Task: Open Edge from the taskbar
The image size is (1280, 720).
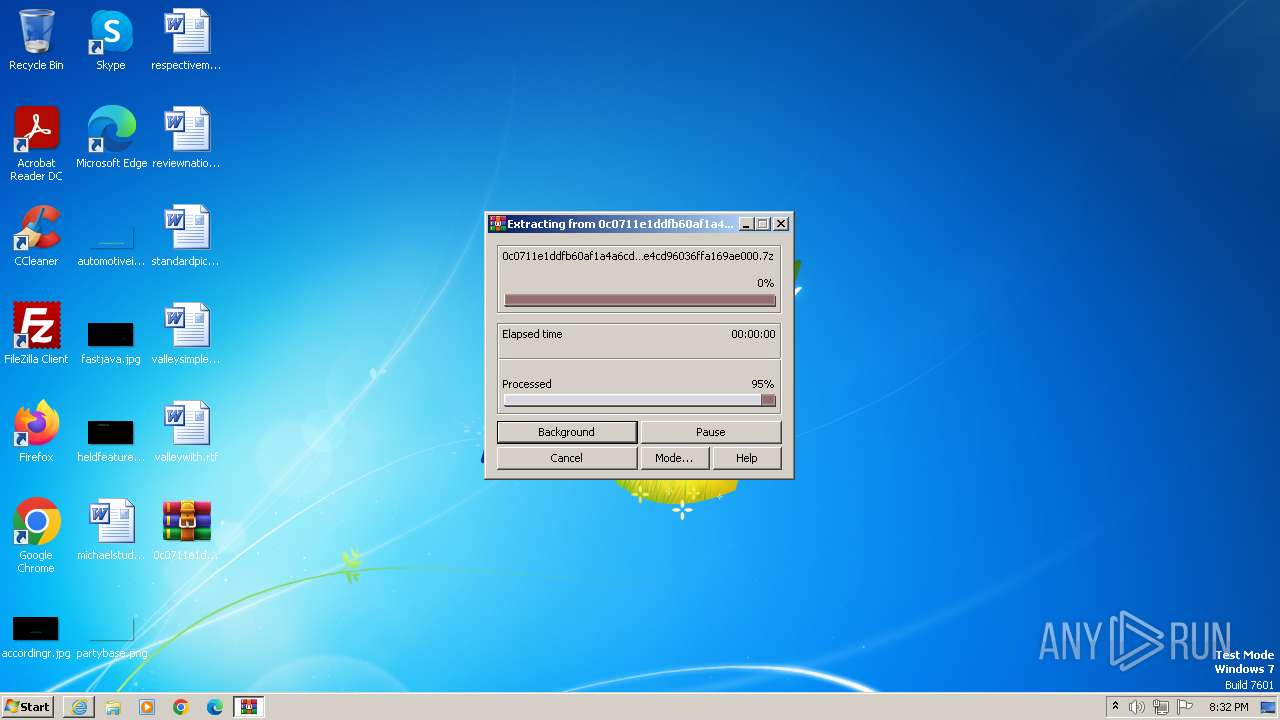Action: 215,707
